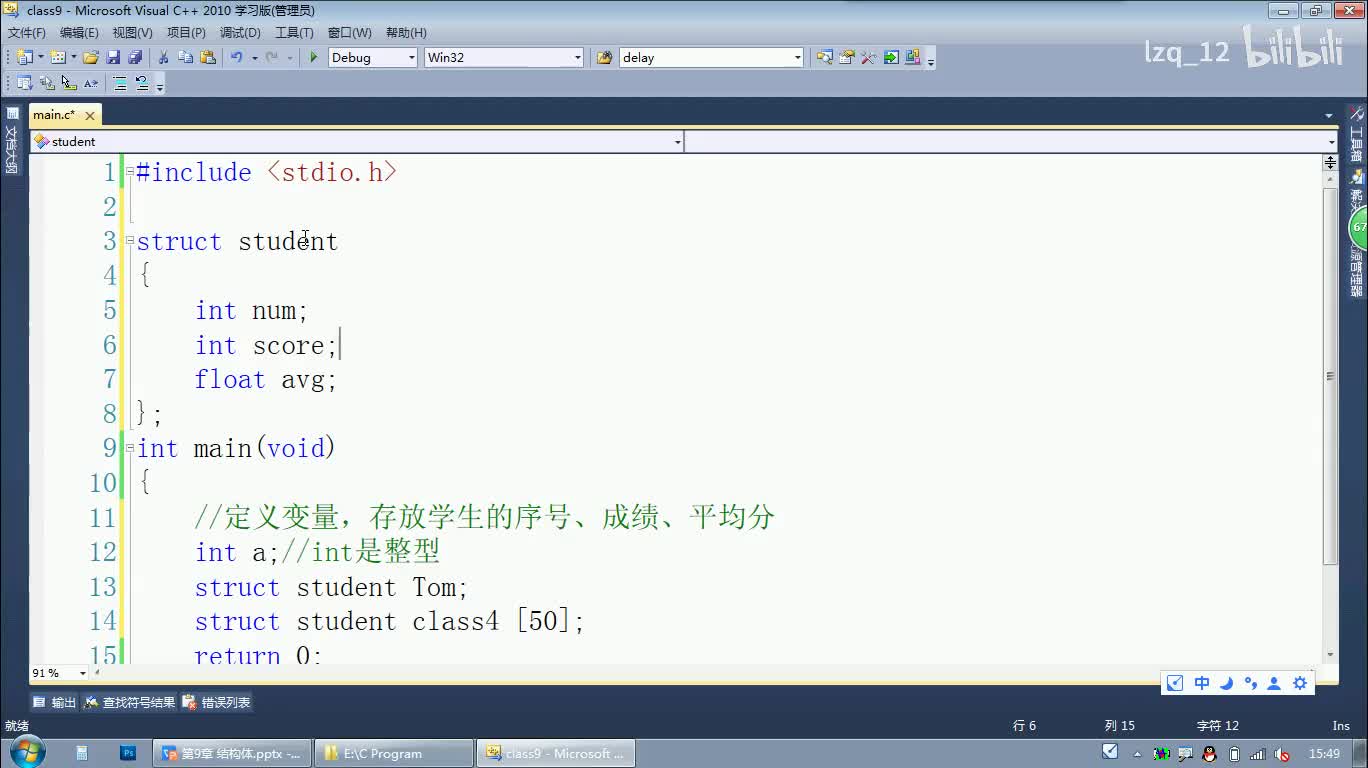Click the Find in Files icon
The image size is (1368, 768).
[604, 58]
